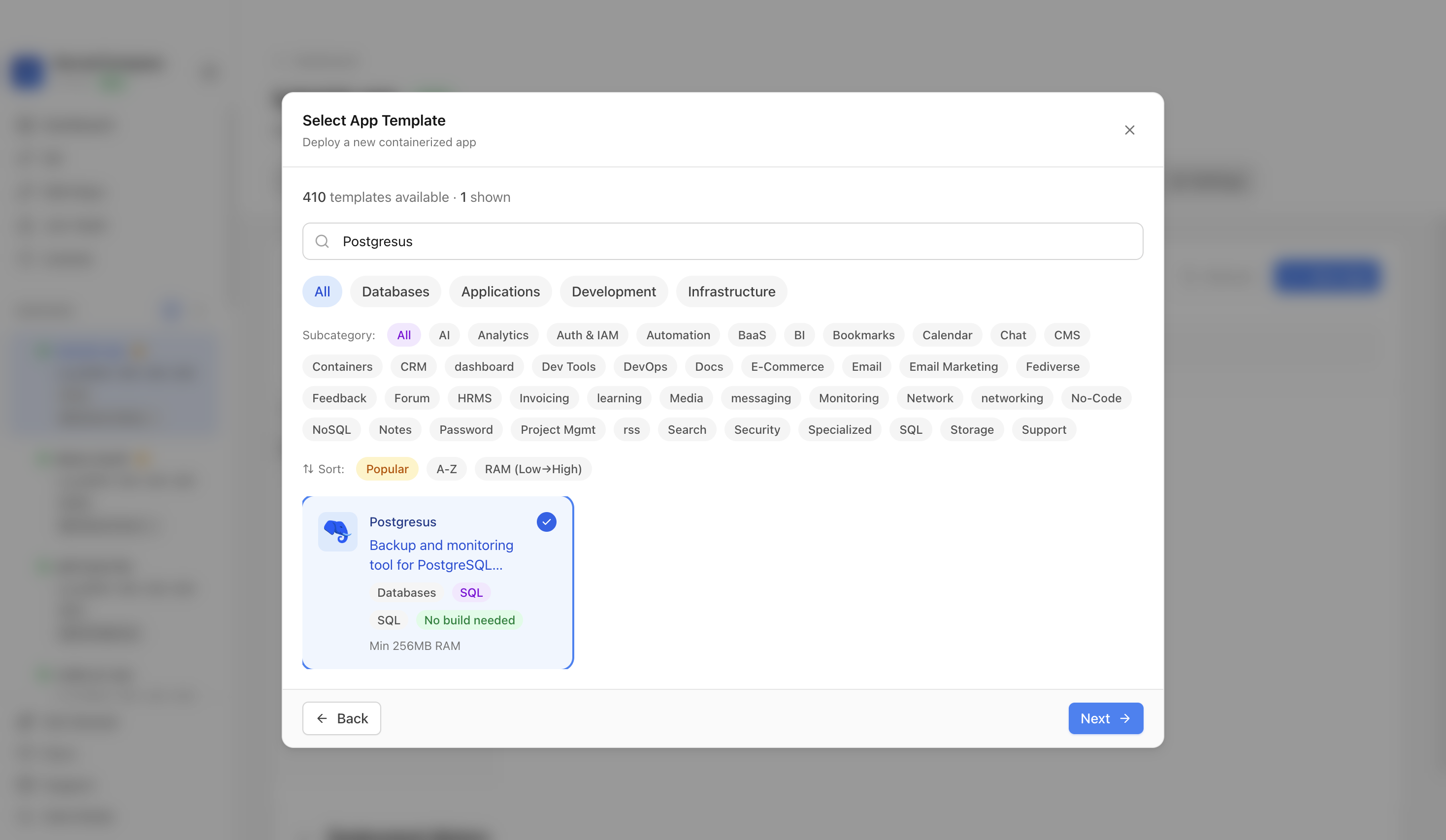Filter by Auth & IAM subcategory
Viewport: 1446px width, 840px height.
(587, 335)
